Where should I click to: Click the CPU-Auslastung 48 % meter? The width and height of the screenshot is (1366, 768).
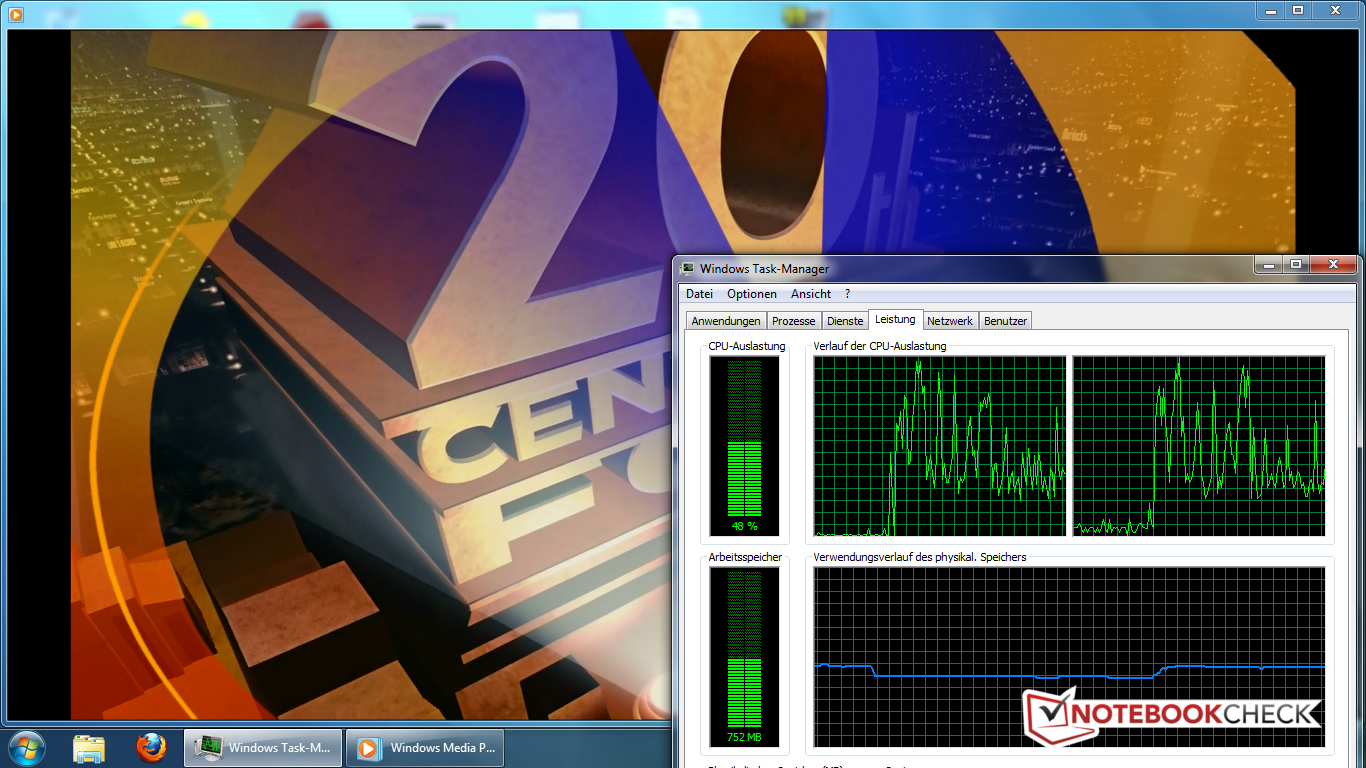point(745,446)
